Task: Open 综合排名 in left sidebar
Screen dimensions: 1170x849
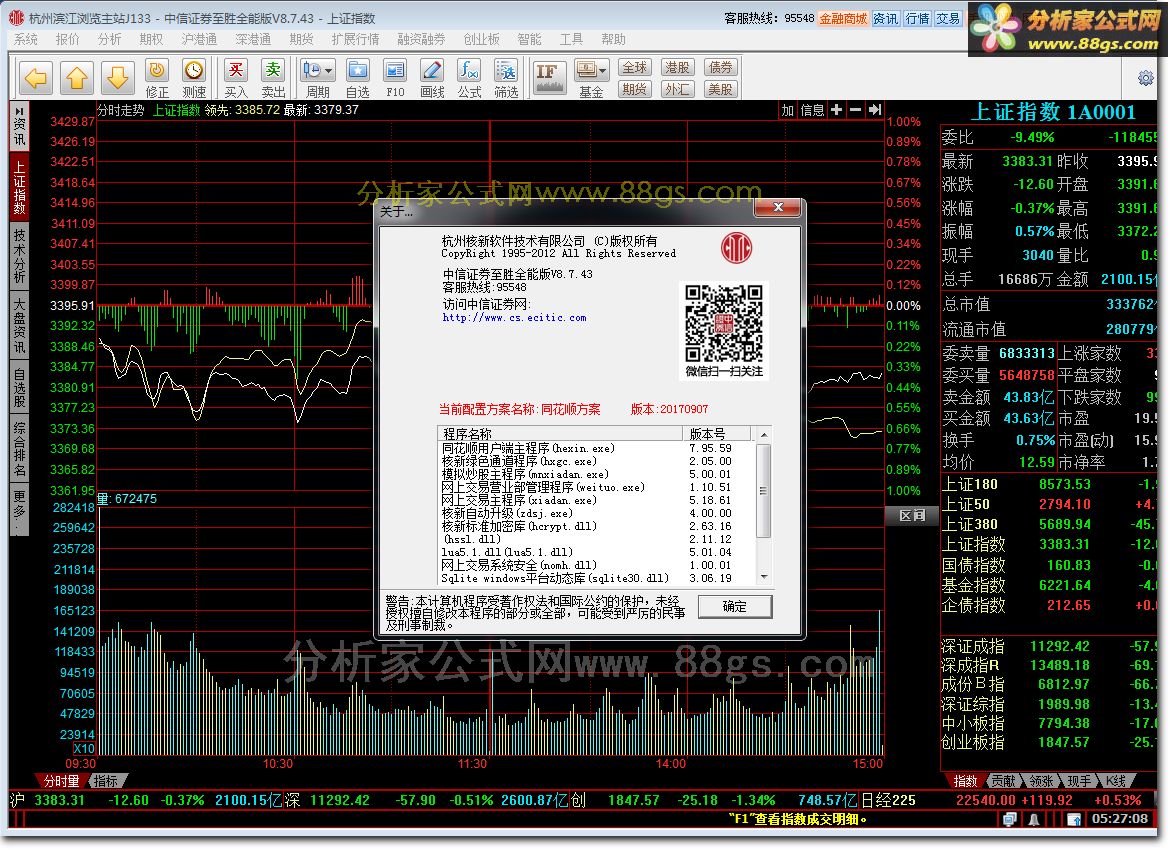Action: tap(19, 449)
